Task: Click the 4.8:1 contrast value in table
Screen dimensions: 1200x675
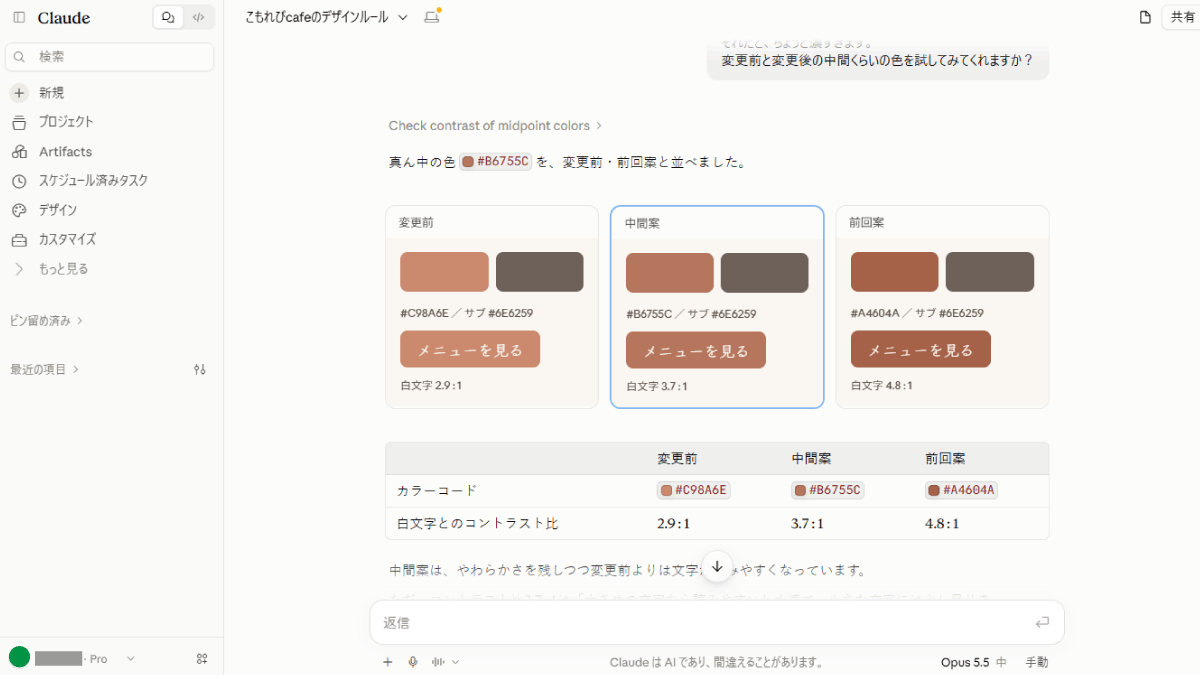Action: point(942,523)
